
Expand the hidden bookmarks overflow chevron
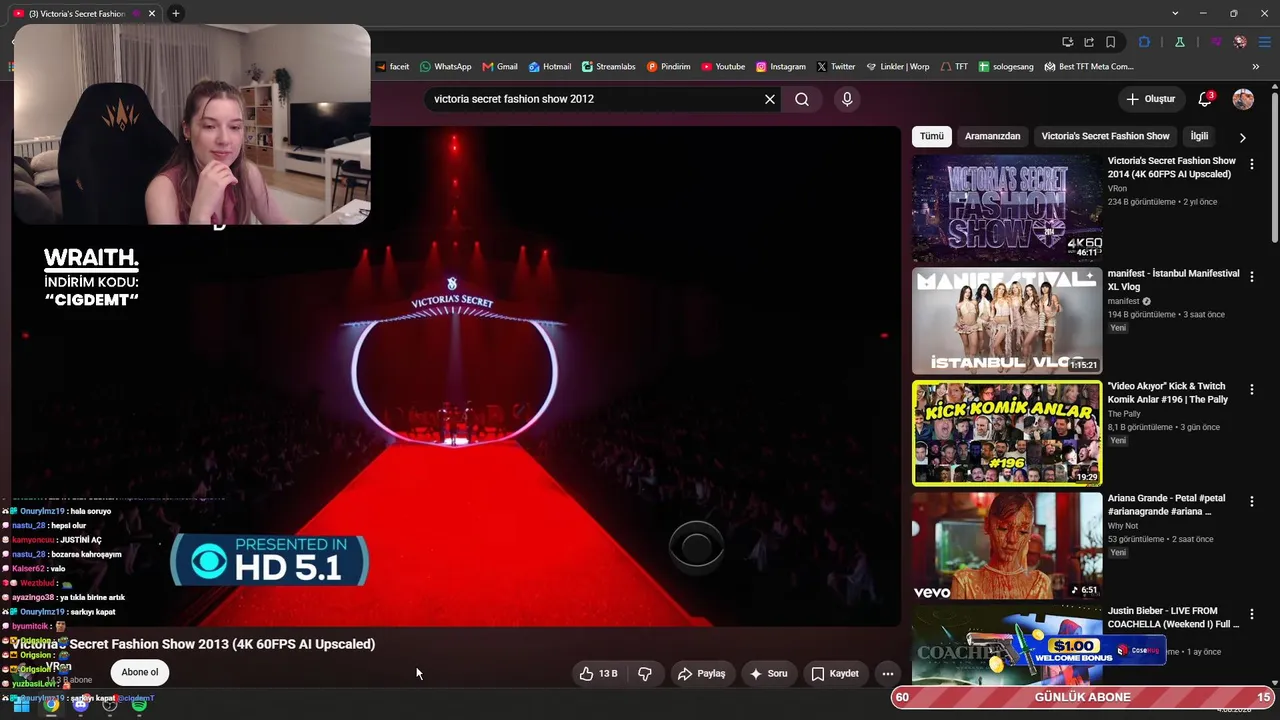1256,67
